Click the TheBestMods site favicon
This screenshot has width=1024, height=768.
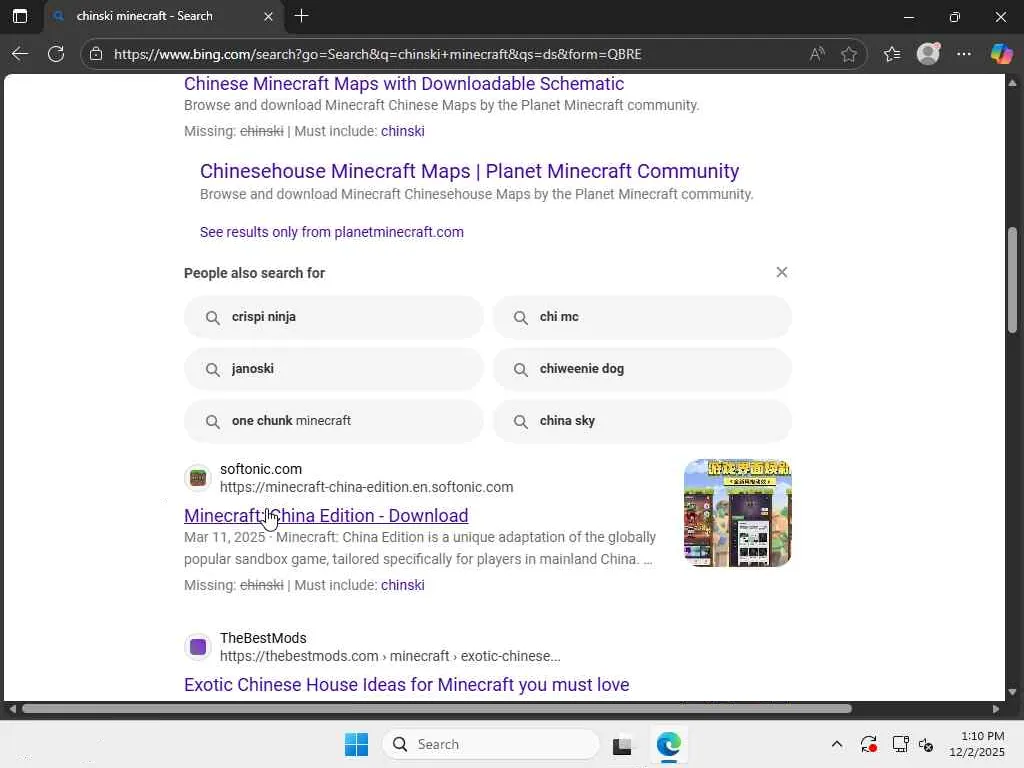pos(197,647)
